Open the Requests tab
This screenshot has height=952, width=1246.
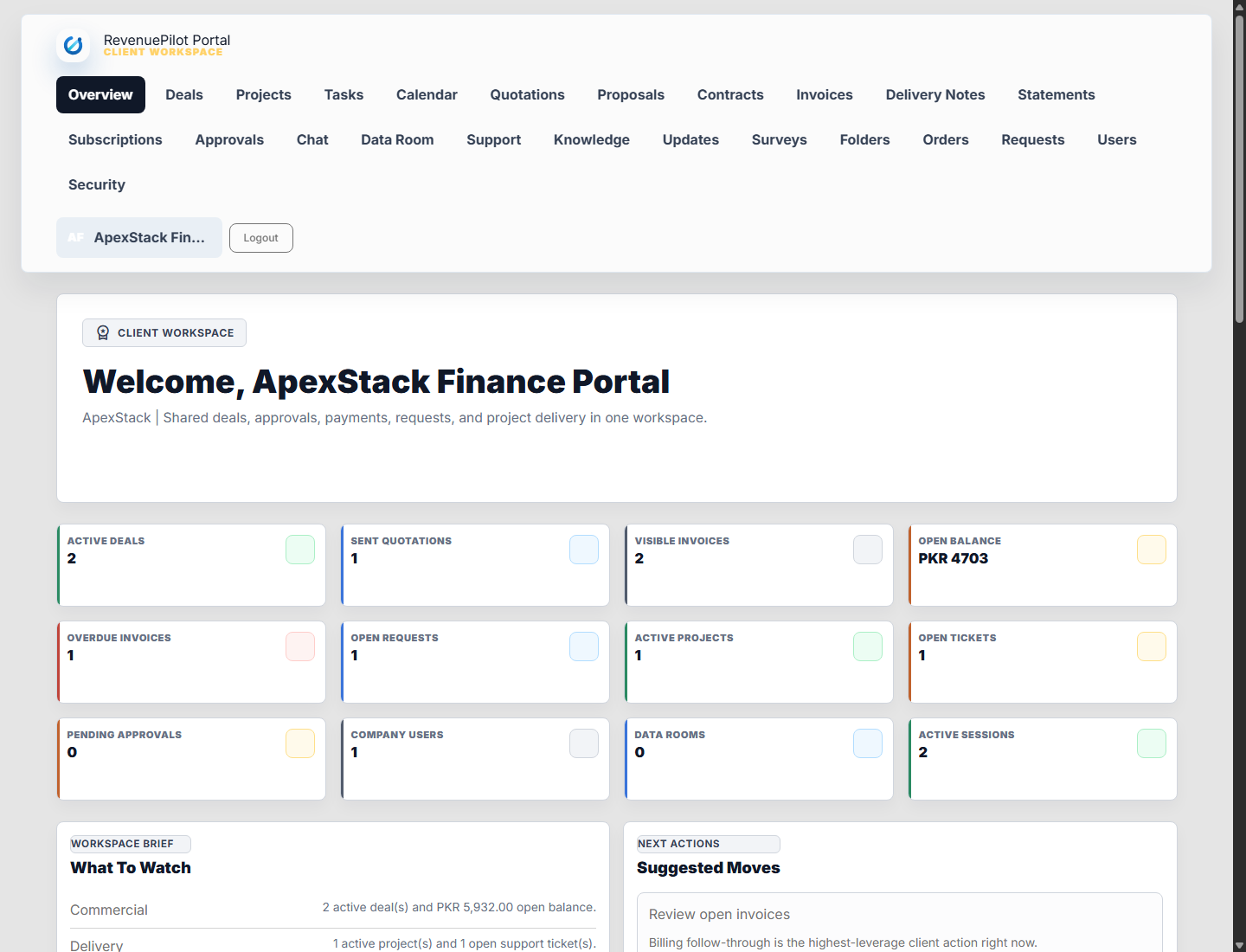tap(1033, 140)
